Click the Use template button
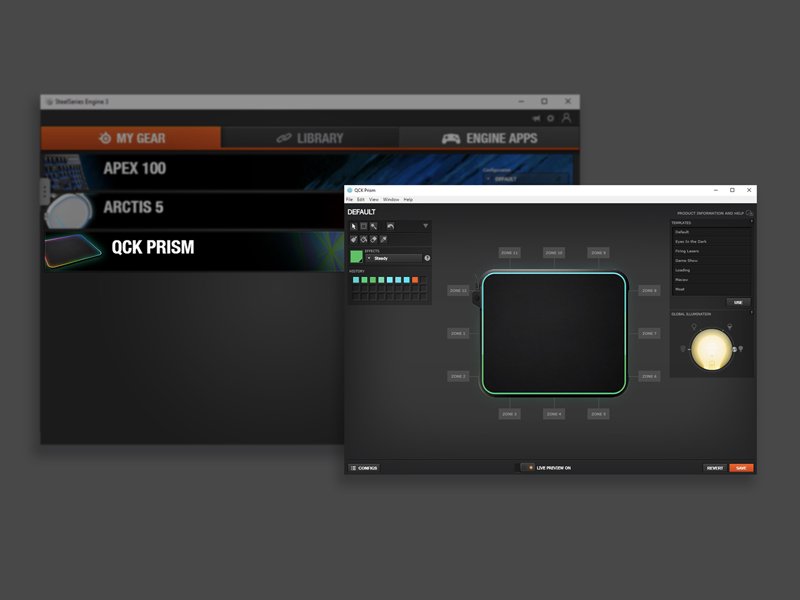This screenshot has height=600, width=800. [738, 303]
